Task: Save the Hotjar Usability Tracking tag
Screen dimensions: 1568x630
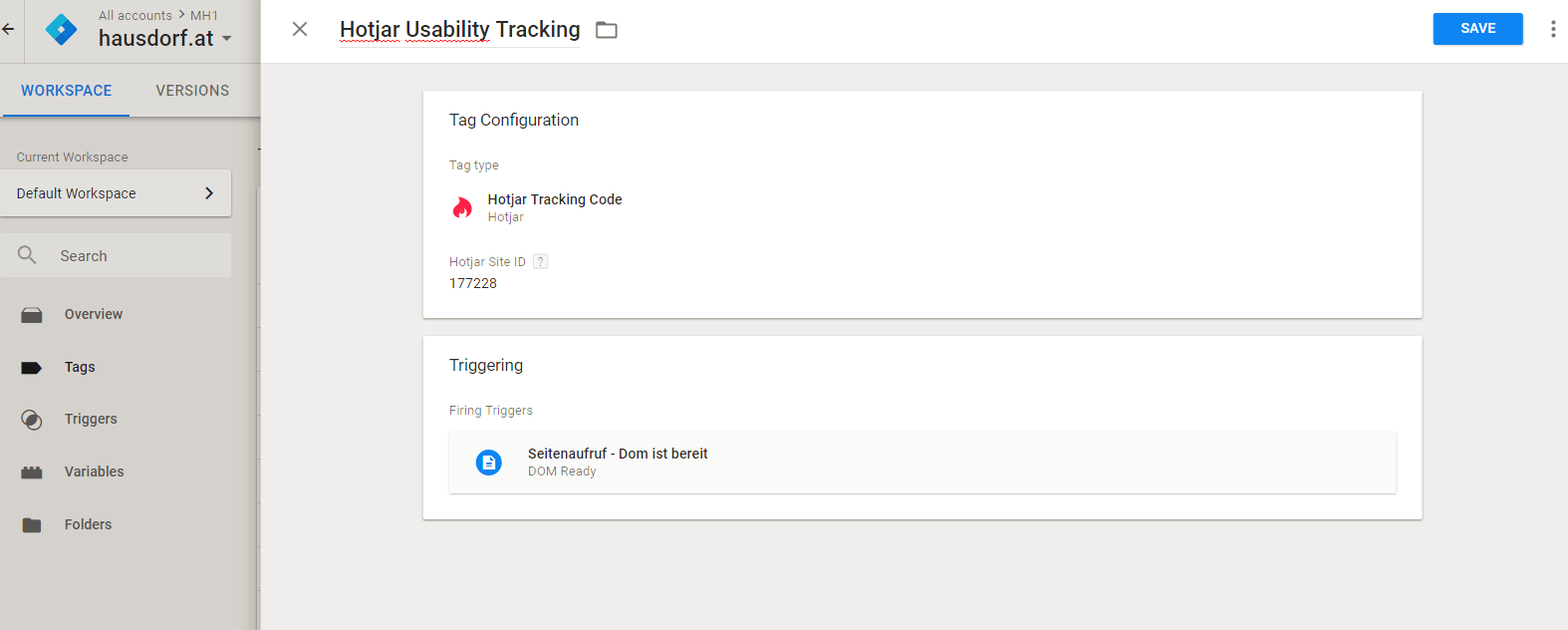Action: [1477, 29]
